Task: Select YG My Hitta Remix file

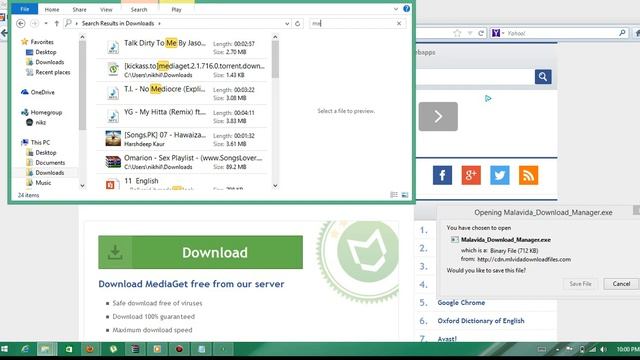Action: pyautogui.click(x=182, y=116)
